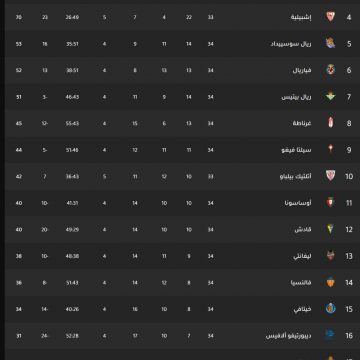Open team name link أتلتيك بيلباو
Viewport: 360px width, 360px height.
296,176
